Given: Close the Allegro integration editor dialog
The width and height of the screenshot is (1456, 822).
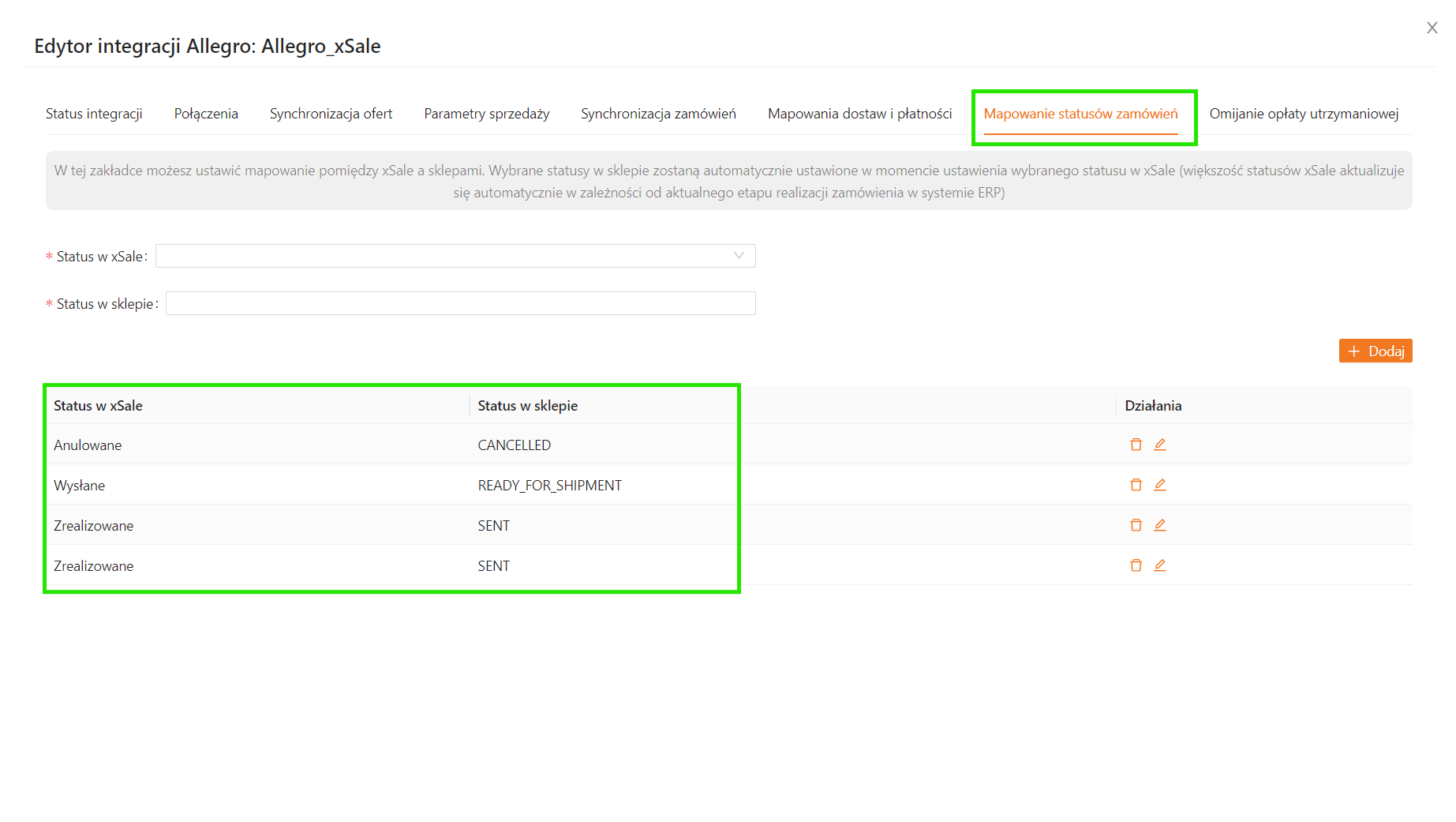Looking at the screenshot, I should [x=1432, y=28].
